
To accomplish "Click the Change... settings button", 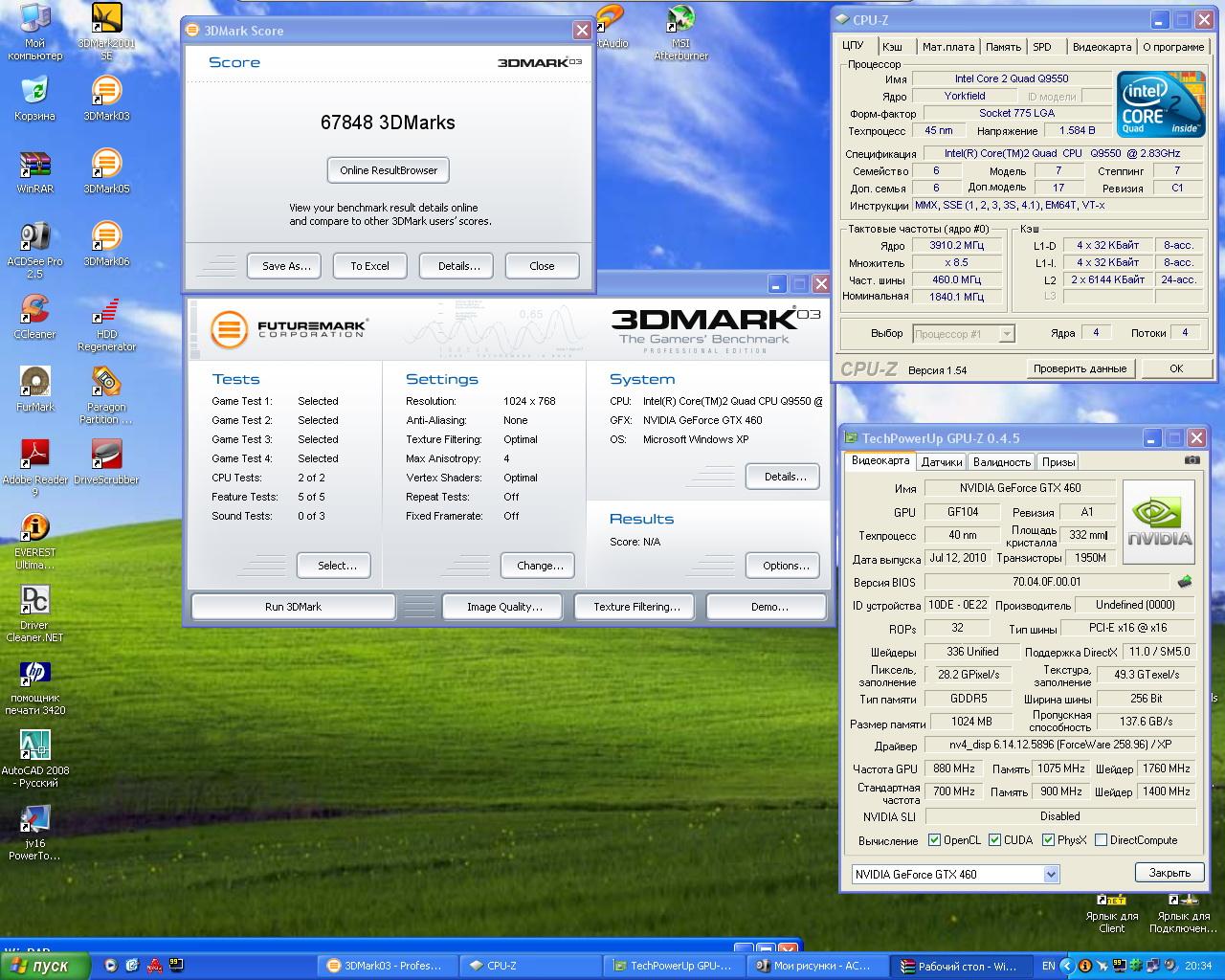I will pyautogui.click(x=540, y=566).
